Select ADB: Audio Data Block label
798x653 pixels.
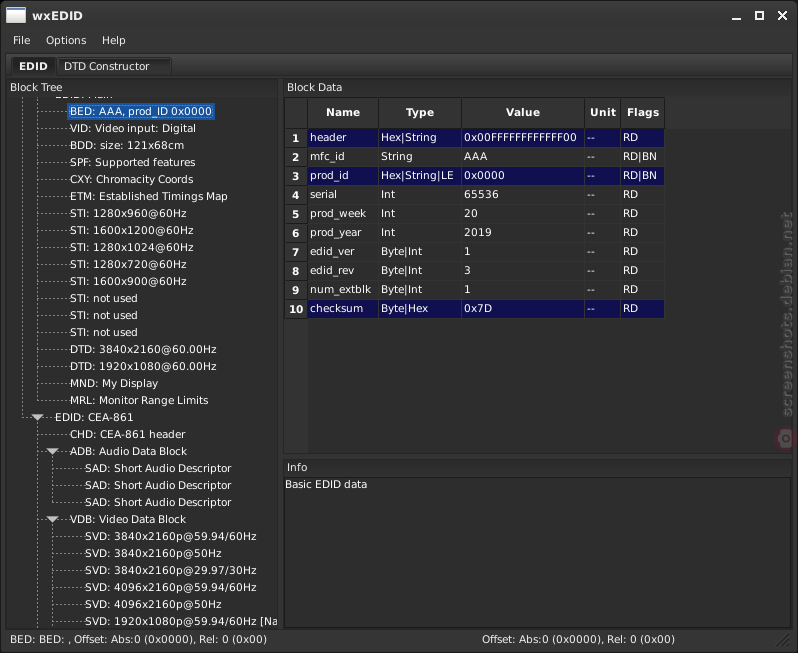pos(128,451)
